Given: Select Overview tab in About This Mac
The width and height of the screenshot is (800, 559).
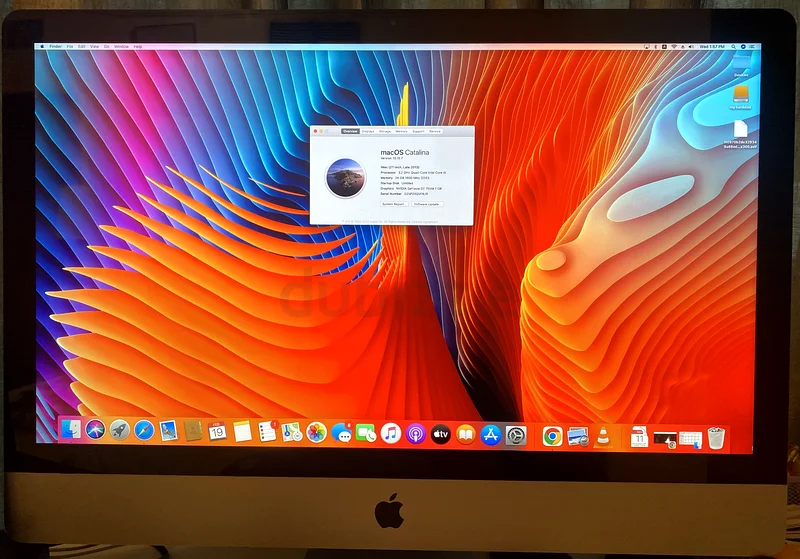Looking at the screenshot, I should 351,131.
